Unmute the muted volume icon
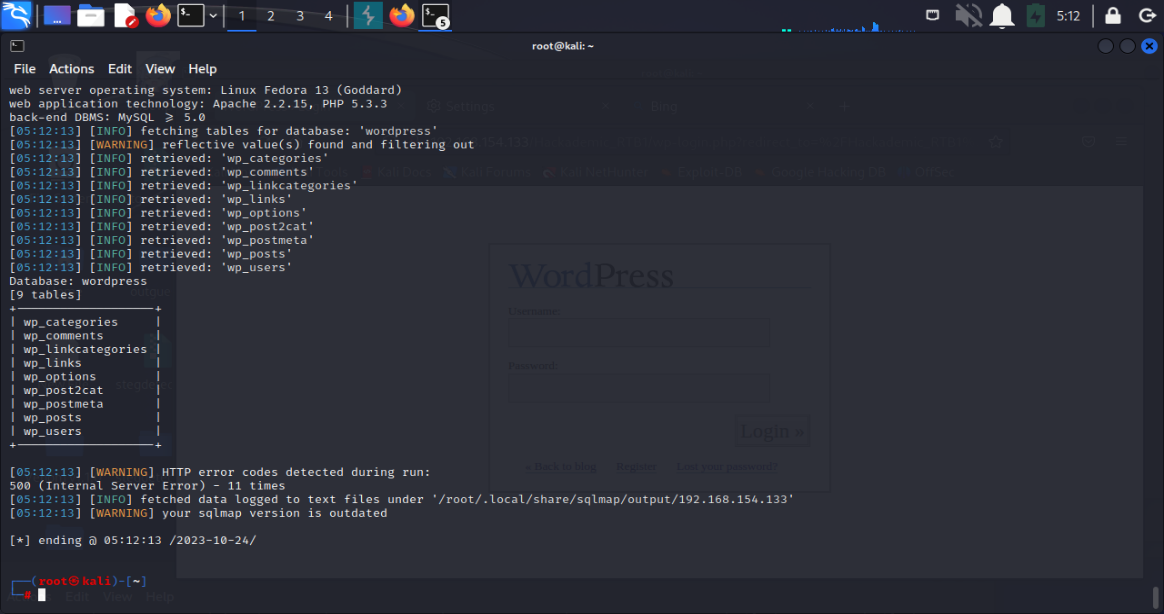1164x614 pixels. click(967, 16)
